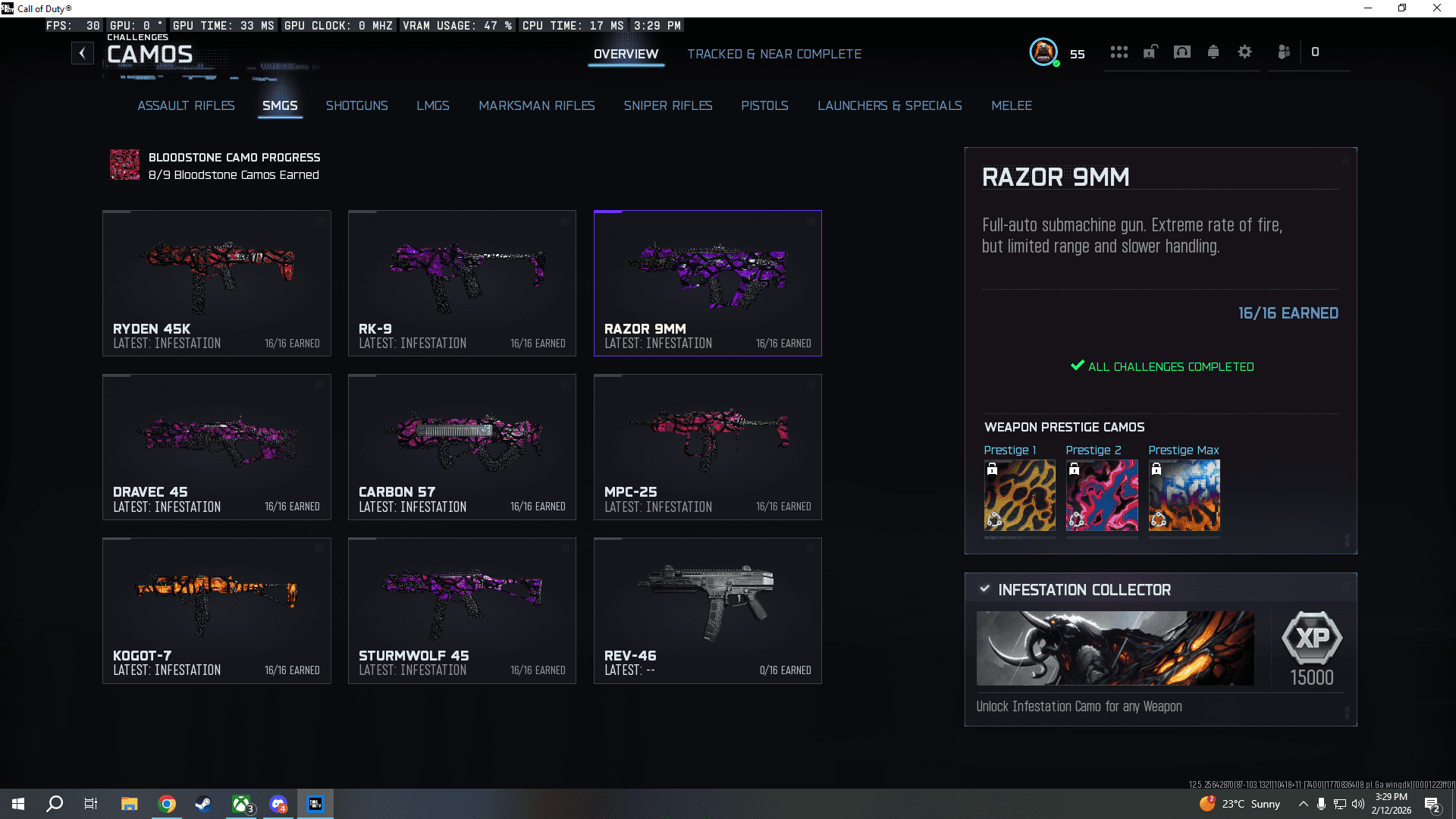Click the 16/16 Earned text in Razor panel
1456x819 pixels.
(x=1288, y=313)
